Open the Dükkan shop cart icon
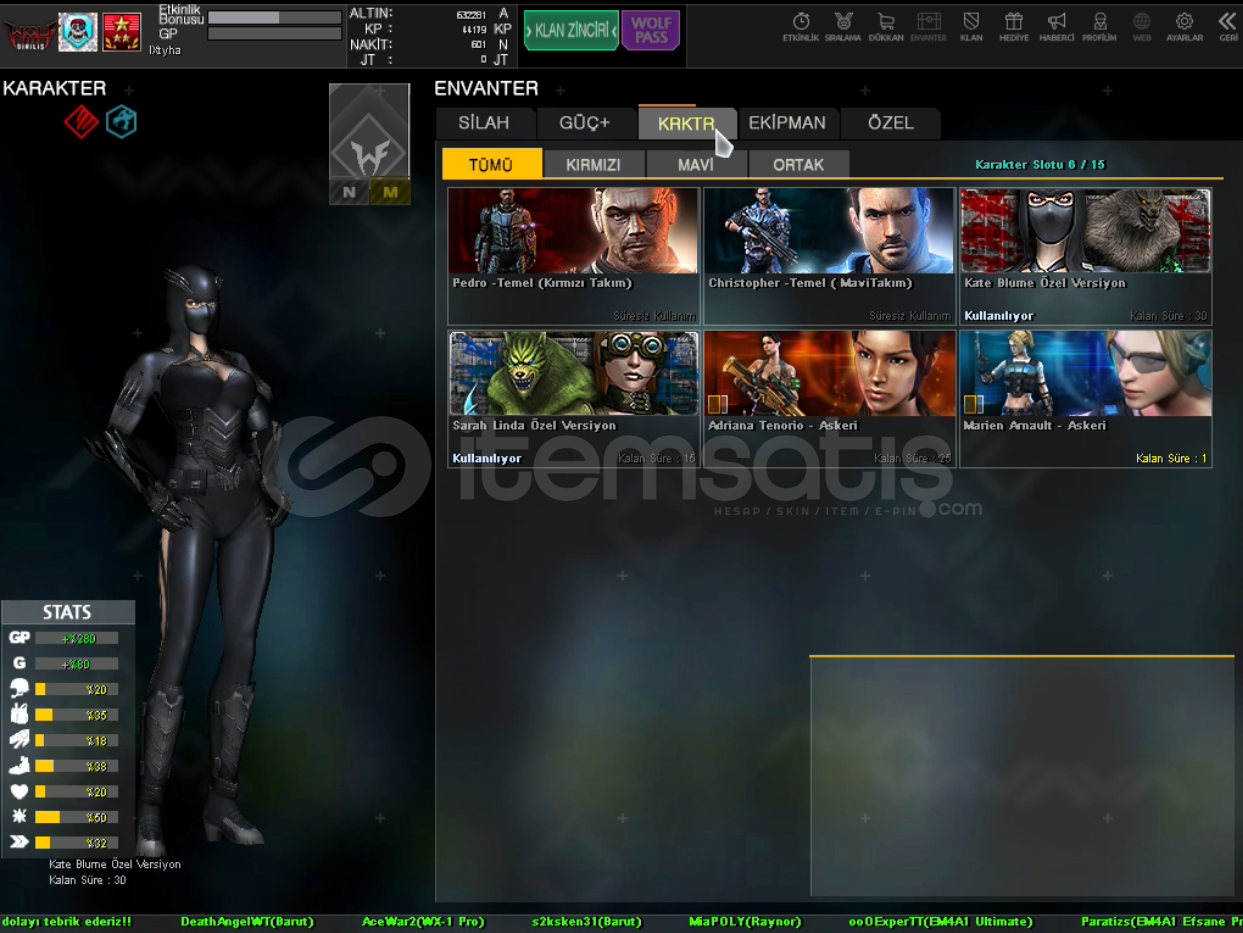This screenshot has width=1243, height=933. click(x=886, y=26)
